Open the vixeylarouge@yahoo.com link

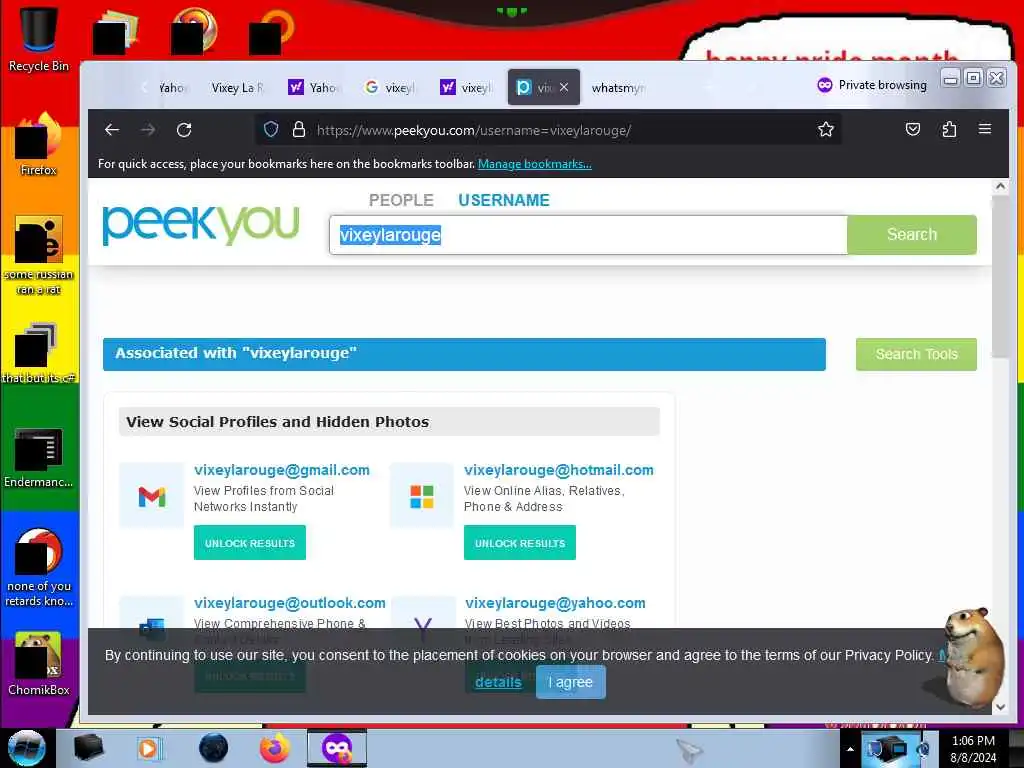click(x=555, y=603)
